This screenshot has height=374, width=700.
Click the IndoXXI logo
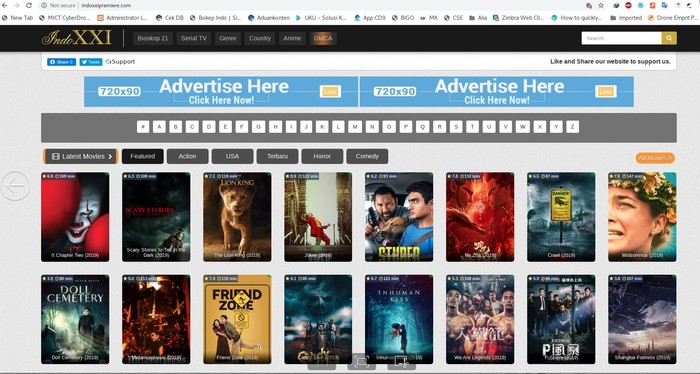click(x=76, y=38)
